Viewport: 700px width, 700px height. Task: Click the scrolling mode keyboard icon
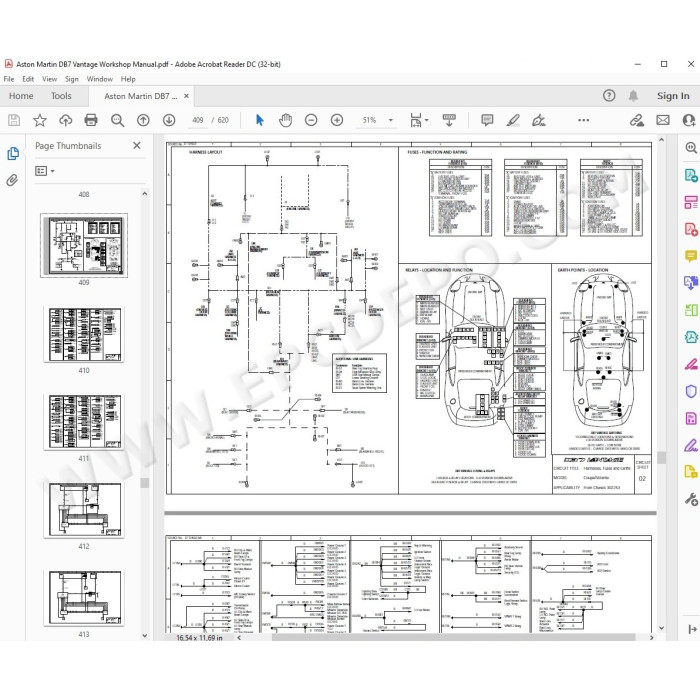point(449,120)
